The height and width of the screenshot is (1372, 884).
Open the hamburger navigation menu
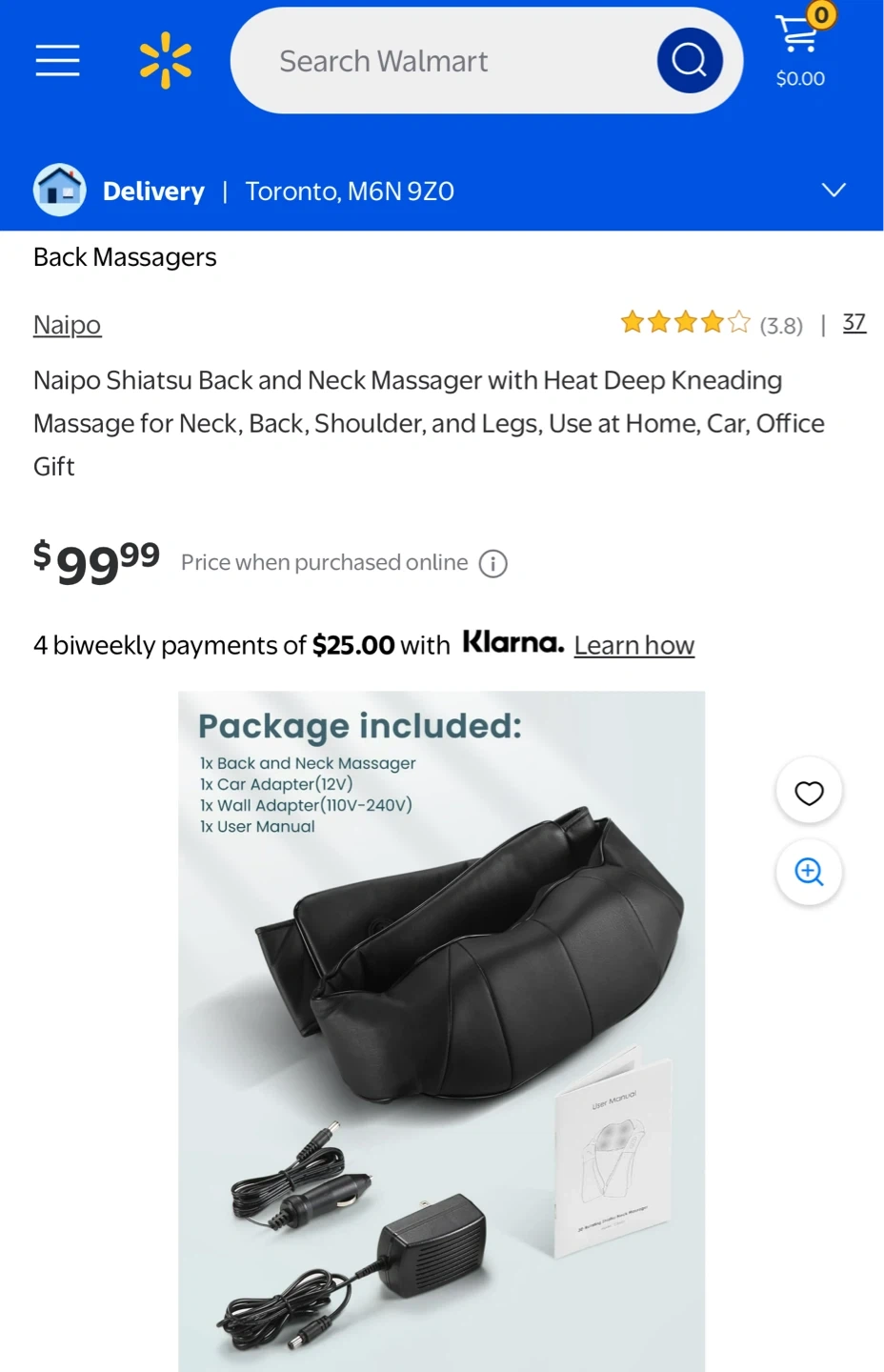point(57,60)
